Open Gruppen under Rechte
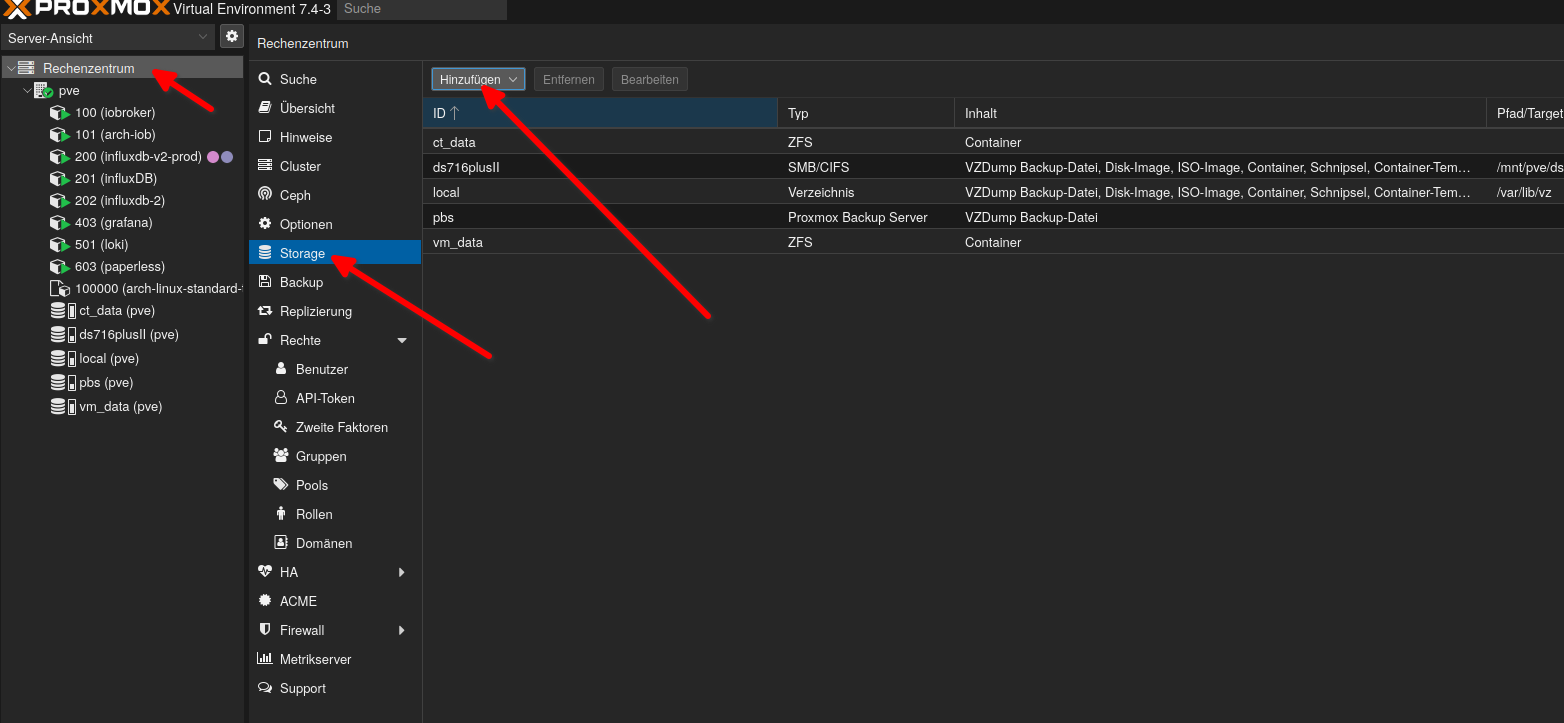 pos(335,456)
